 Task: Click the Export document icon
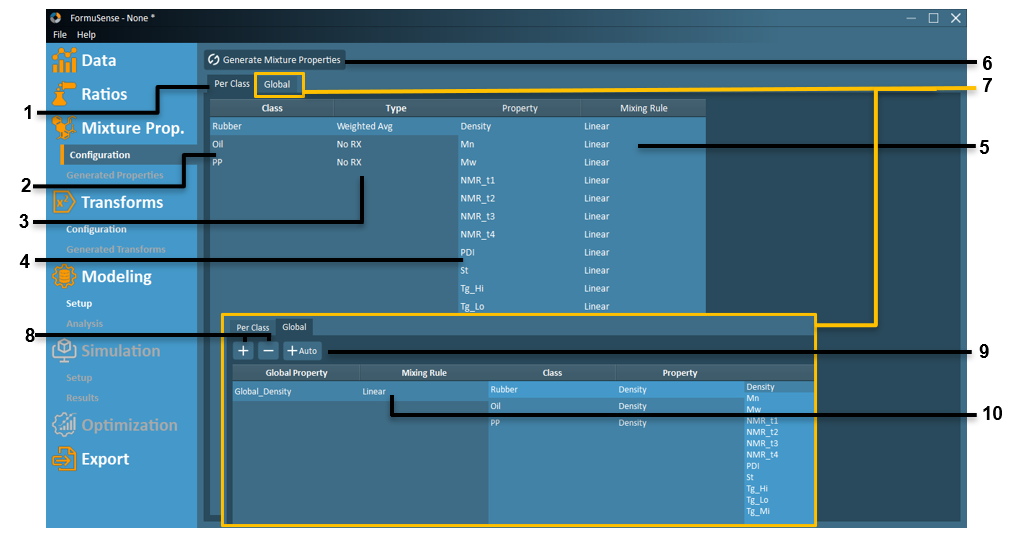[64, 459]
